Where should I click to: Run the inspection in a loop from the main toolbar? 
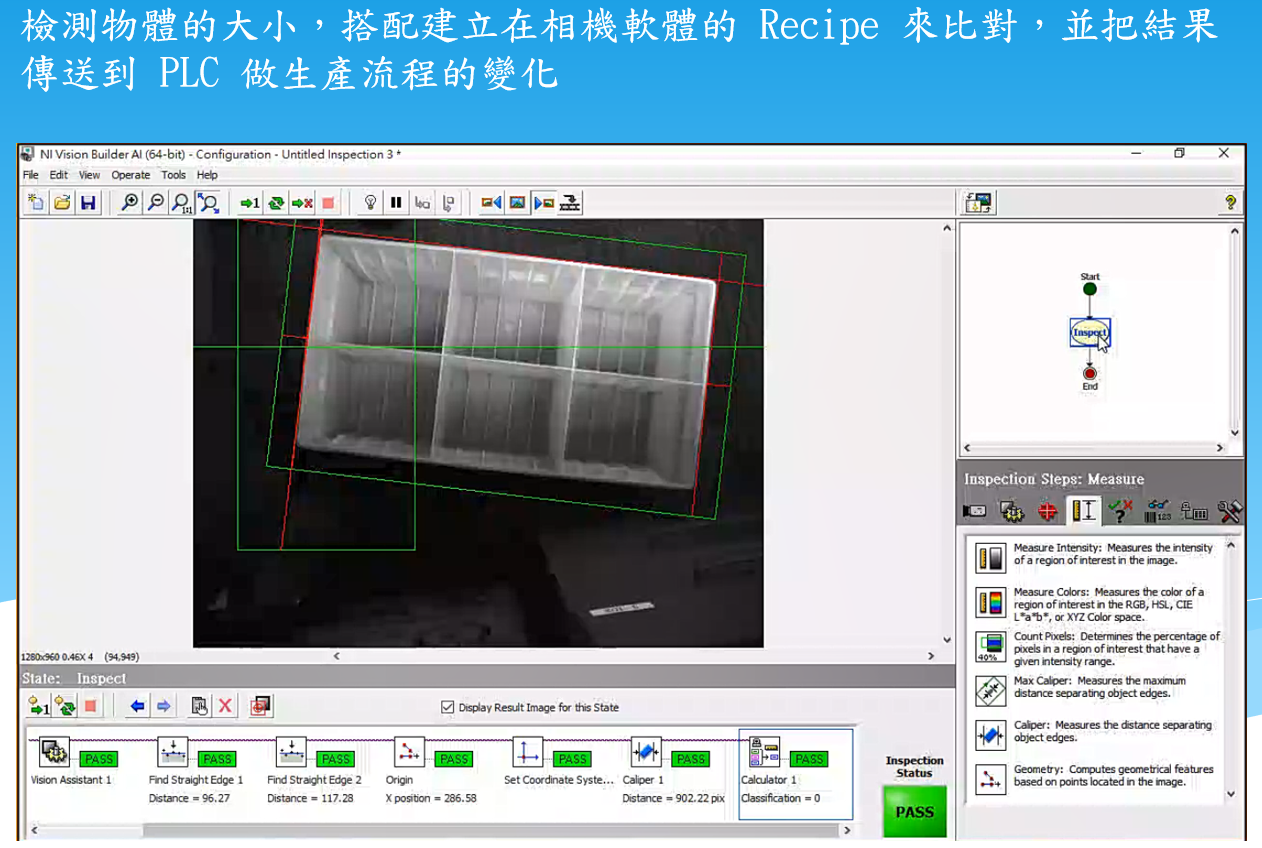tap(276, 203)
